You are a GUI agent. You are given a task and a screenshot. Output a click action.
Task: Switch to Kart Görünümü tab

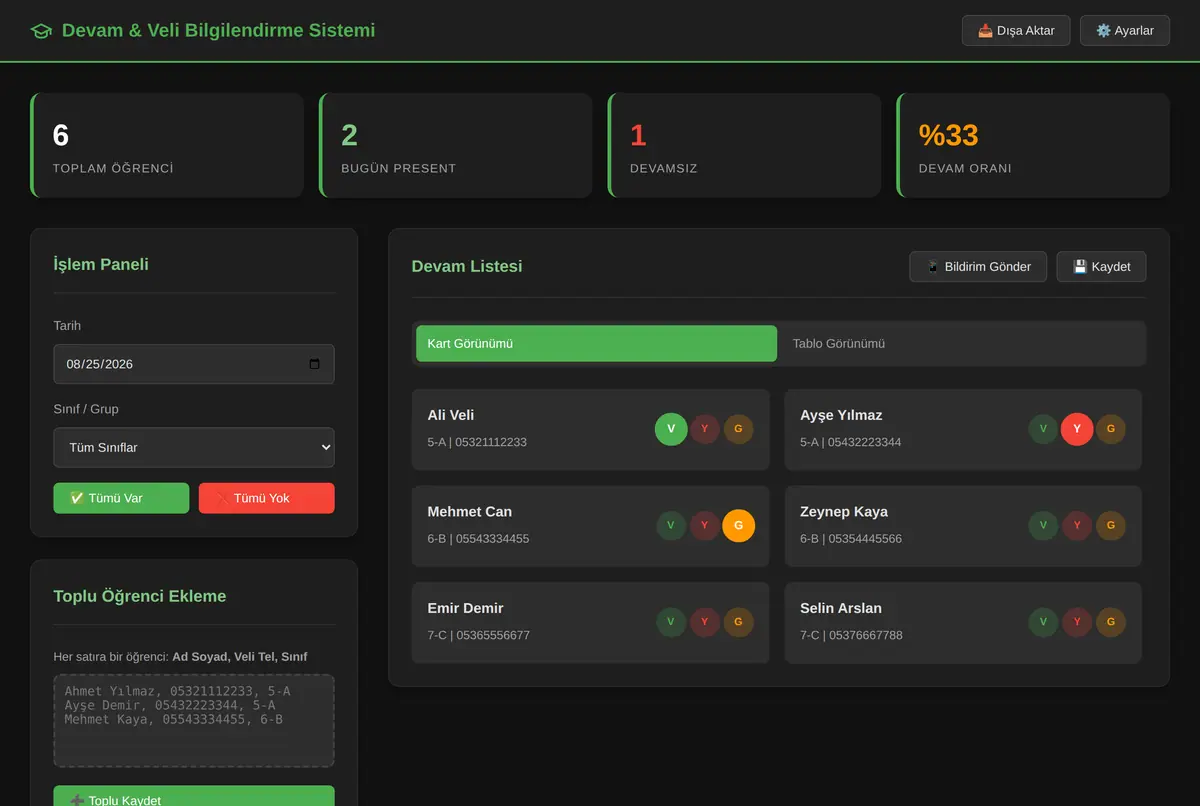596,343
